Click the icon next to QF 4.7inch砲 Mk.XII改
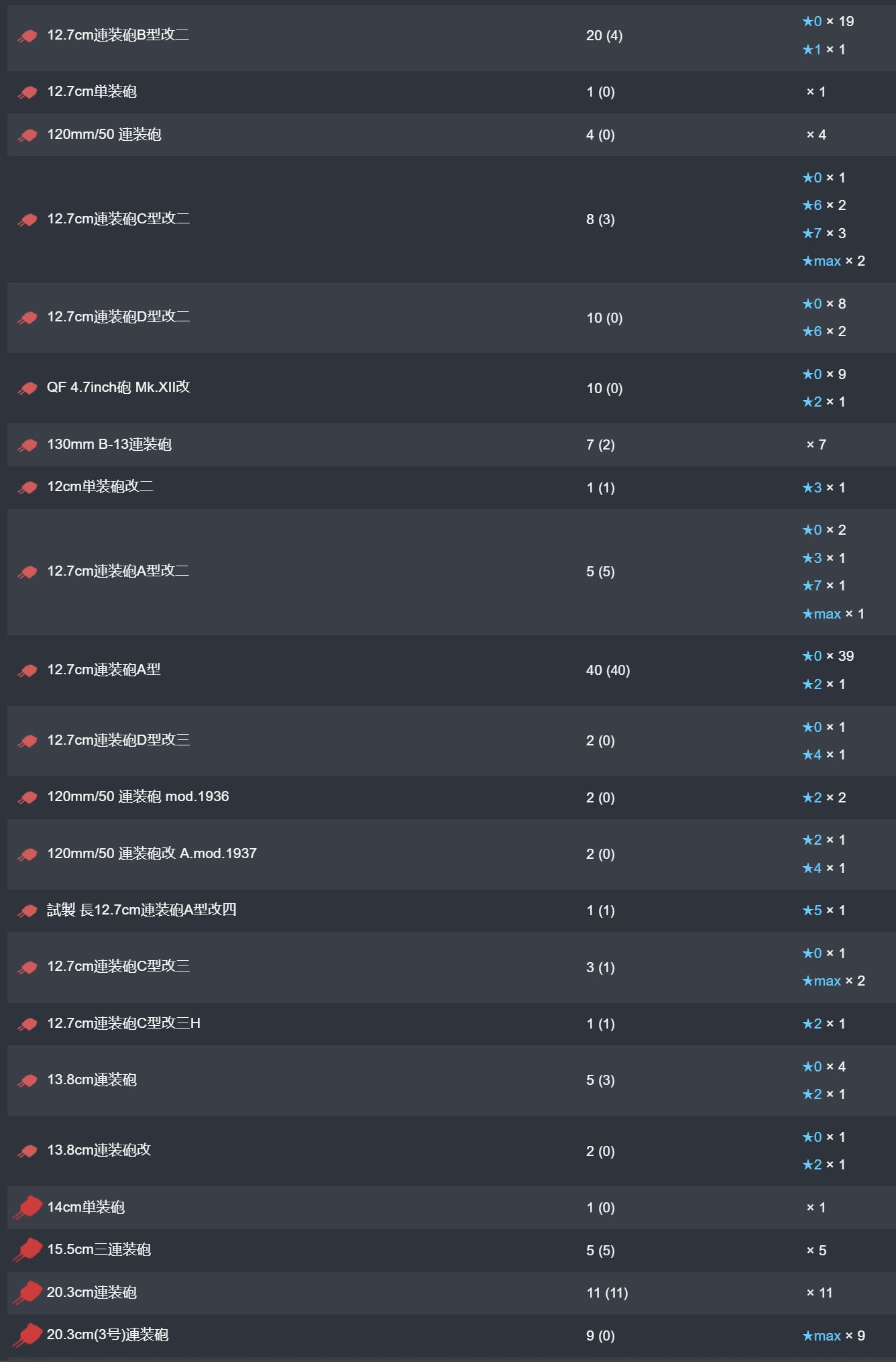The image size is (896, 1362). click(27, 388)
